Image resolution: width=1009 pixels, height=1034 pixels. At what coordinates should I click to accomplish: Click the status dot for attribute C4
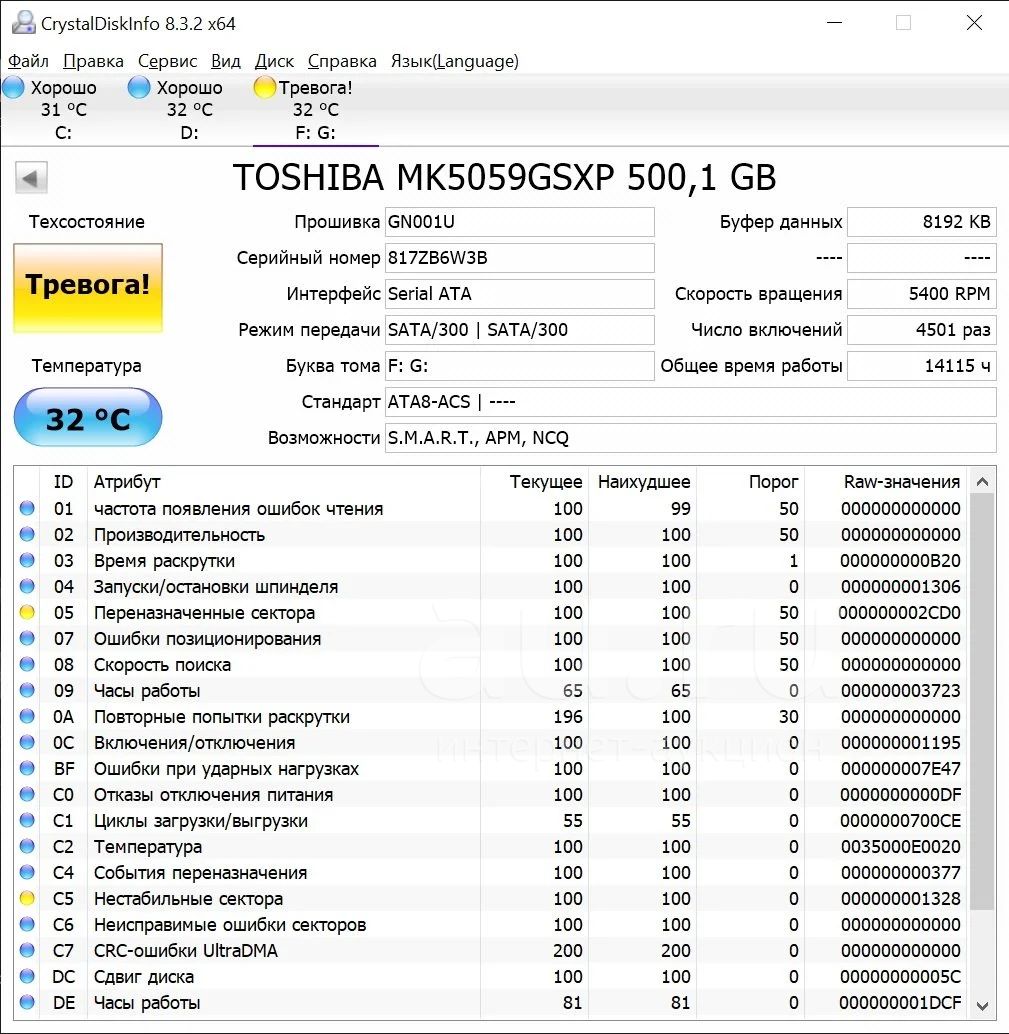[27, 872]
